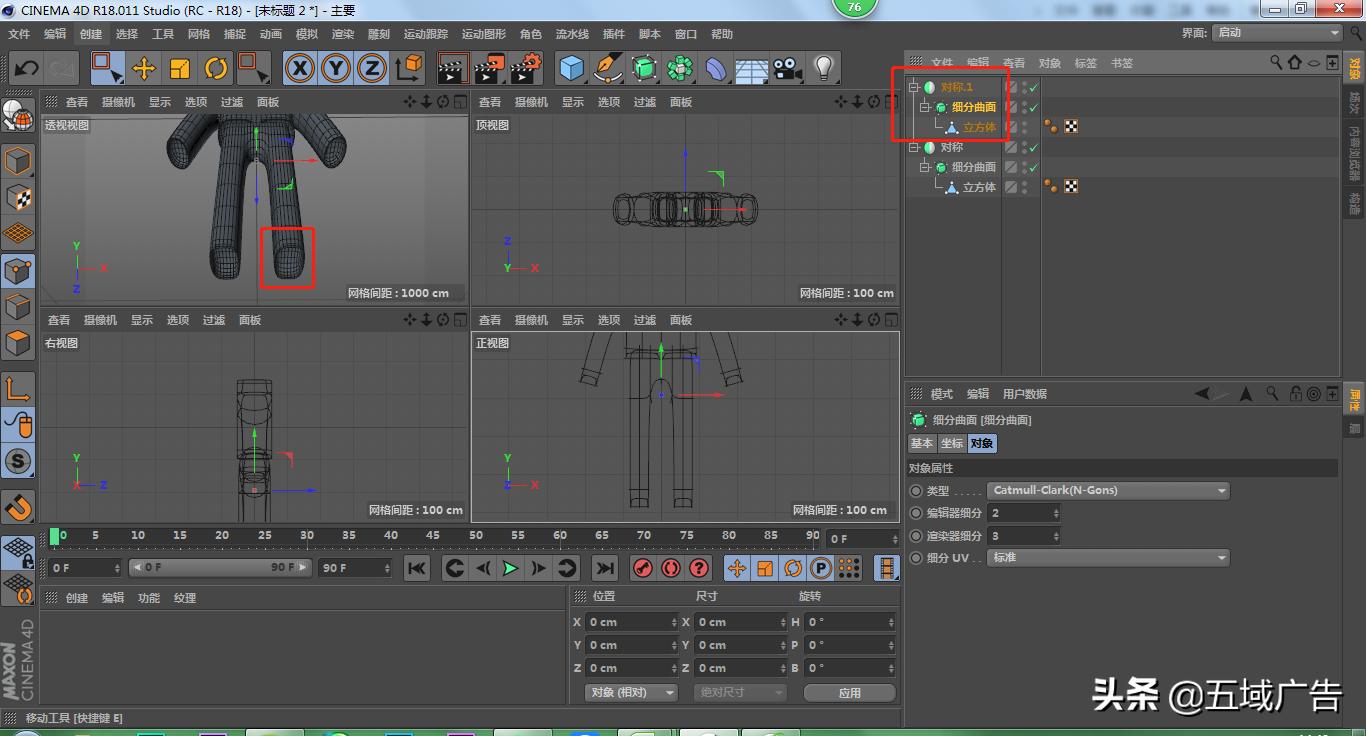The width and height of the screenshot is (1366, 736).
Task: Click the 应用 button
Action: pos(849,691)
